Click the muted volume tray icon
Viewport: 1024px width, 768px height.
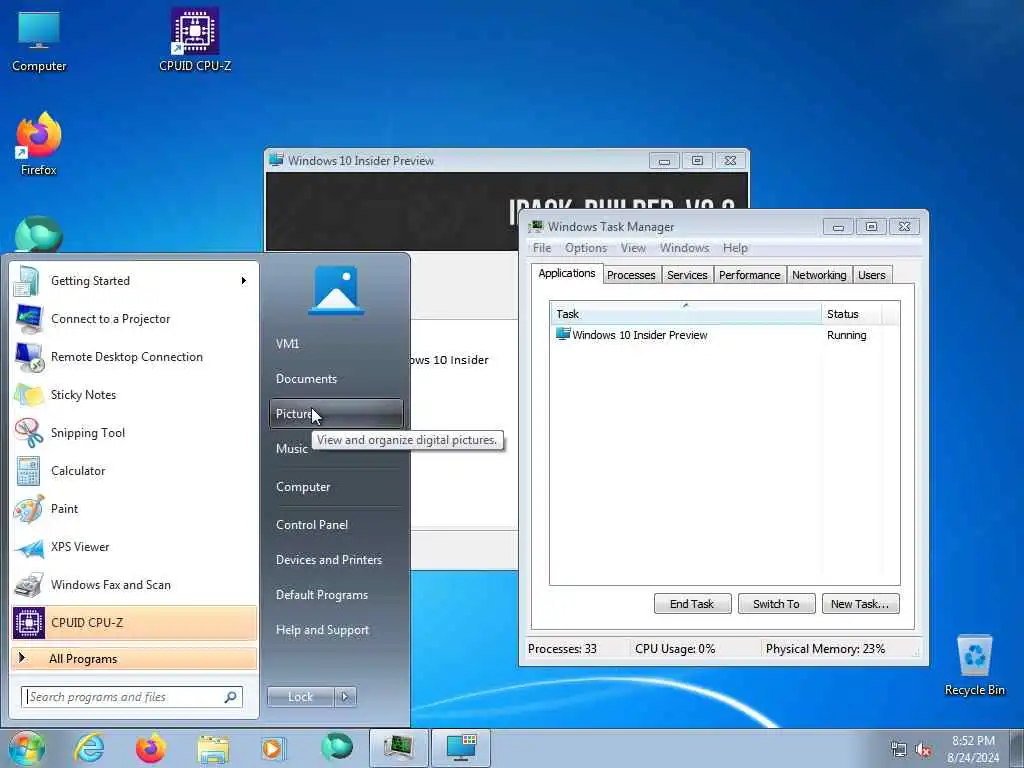click(x=923, y=750)
